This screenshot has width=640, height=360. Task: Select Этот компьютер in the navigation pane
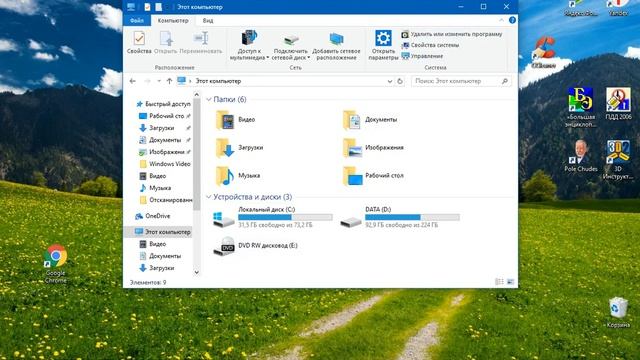[x=162, y=232]
